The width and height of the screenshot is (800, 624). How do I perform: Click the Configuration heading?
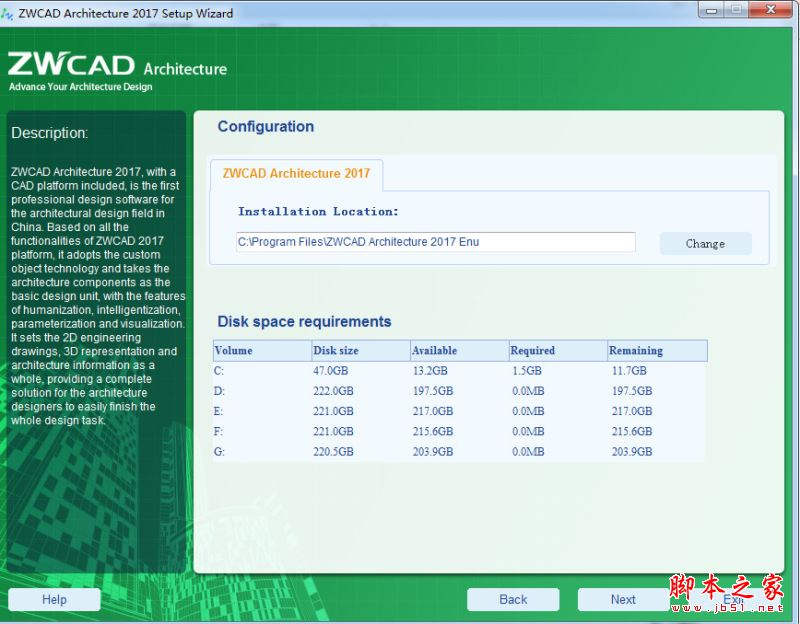click(x=266, y=127)
